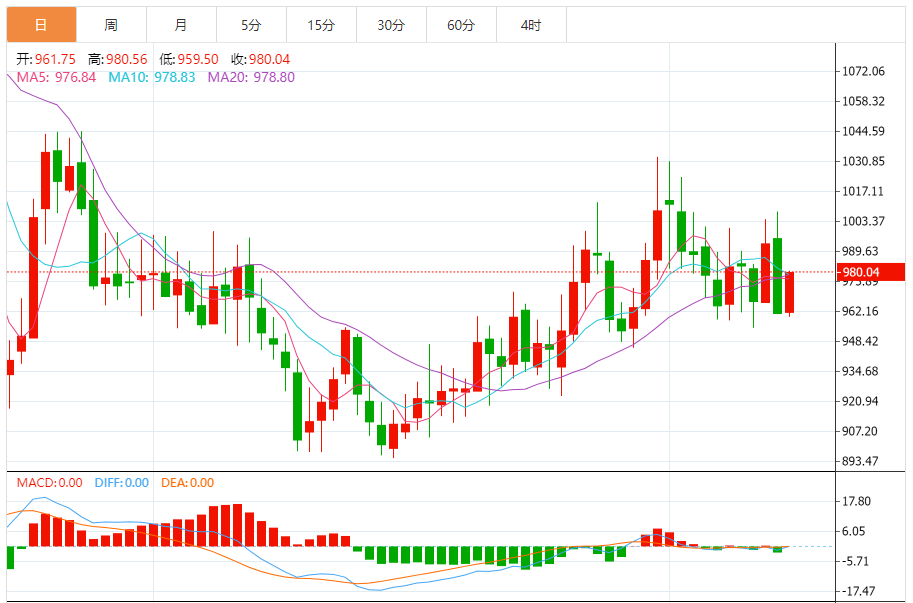The image size is (913, 603).
Task: Click the high price 980.56 value
Action: coord(126,59)
